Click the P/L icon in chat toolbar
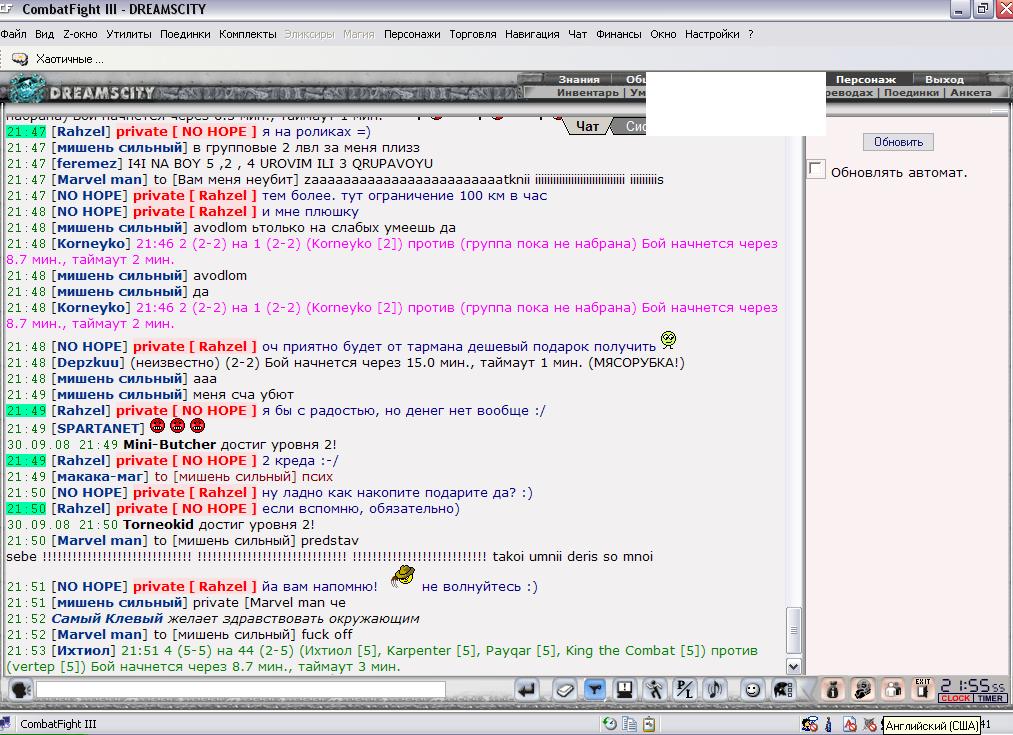This screenshot has width=1013, height=735. tap(684, 690)
